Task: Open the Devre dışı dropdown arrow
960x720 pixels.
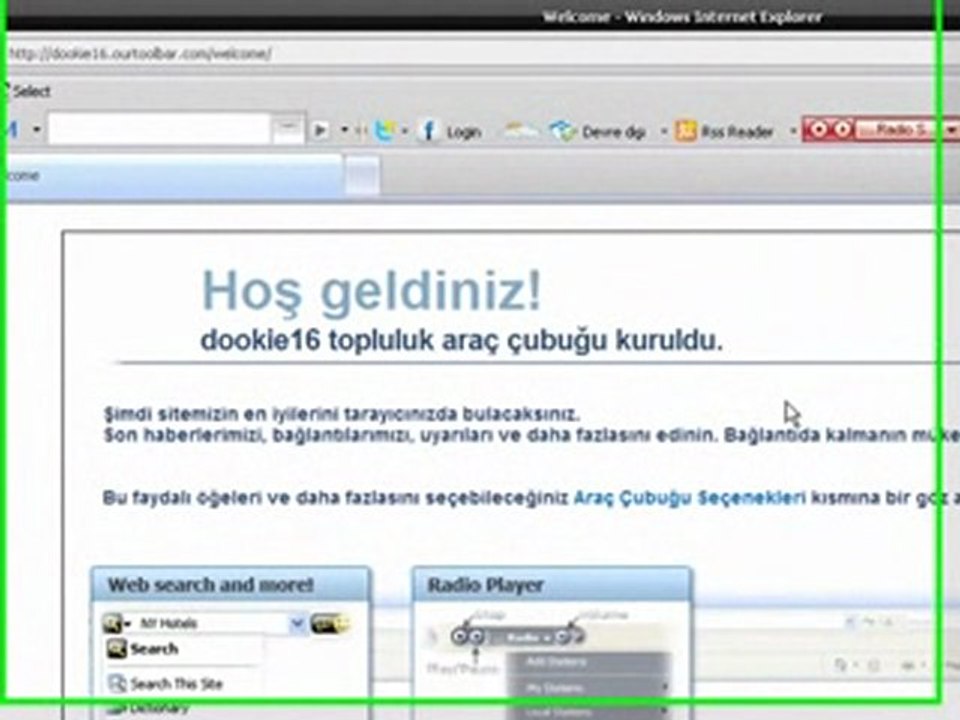Action: click(x=663, y=131)
